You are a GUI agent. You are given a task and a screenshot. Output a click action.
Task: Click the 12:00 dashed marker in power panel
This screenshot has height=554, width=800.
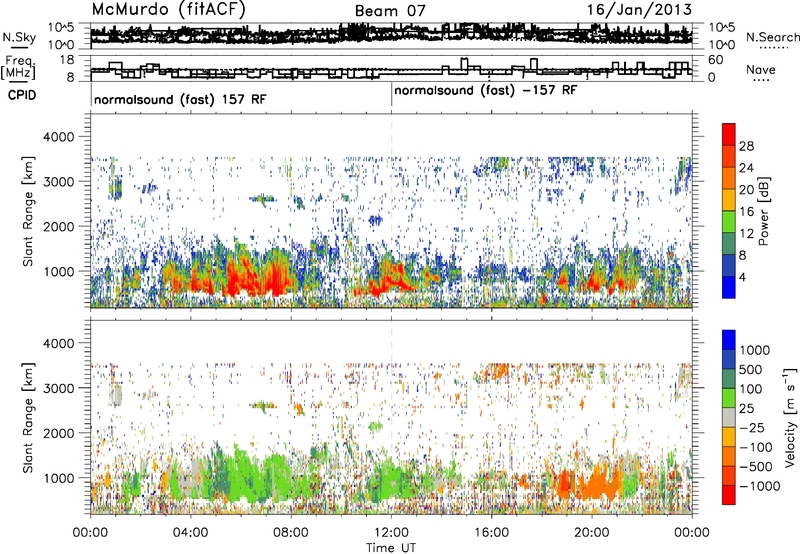pyautogui.click(x=391, y=211)
